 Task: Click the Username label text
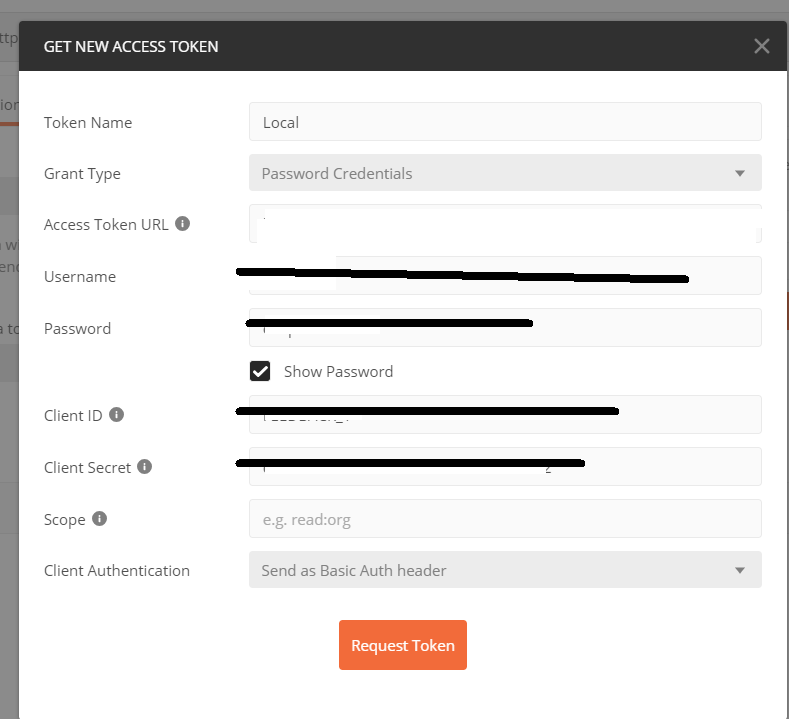click(x=80, y=277)
